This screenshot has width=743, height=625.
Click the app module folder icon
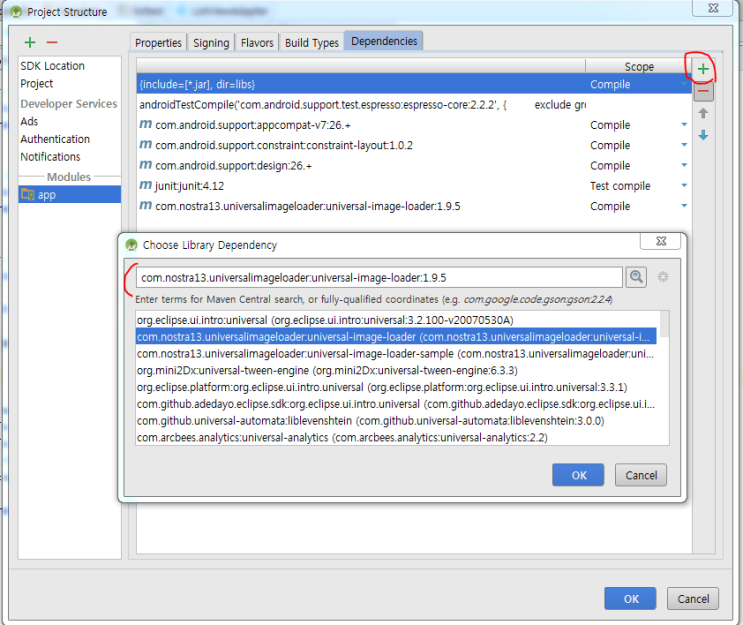(27, 194)
